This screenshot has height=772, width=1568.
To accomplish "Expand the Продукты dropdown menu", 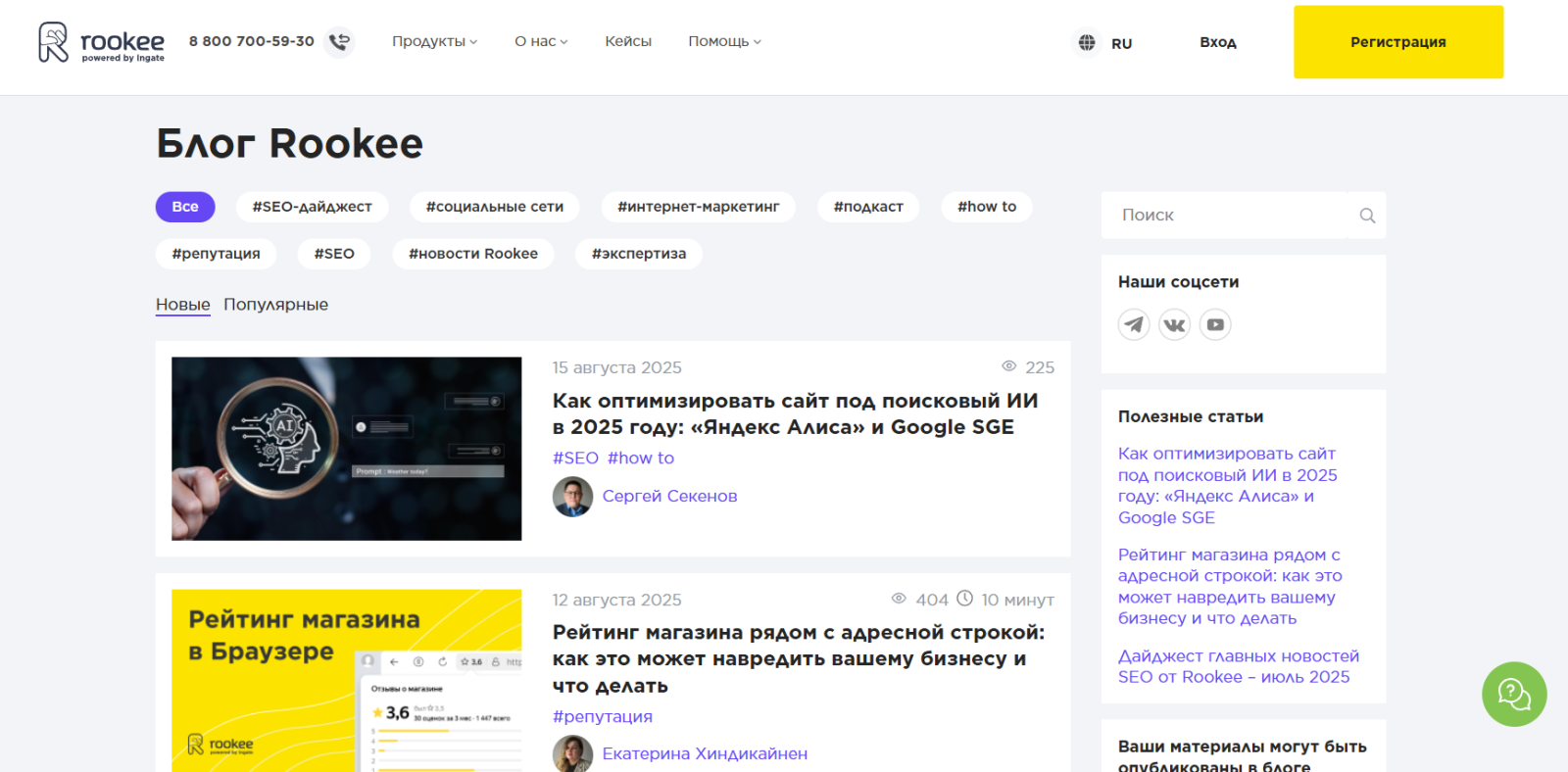I will click(434, 41).
